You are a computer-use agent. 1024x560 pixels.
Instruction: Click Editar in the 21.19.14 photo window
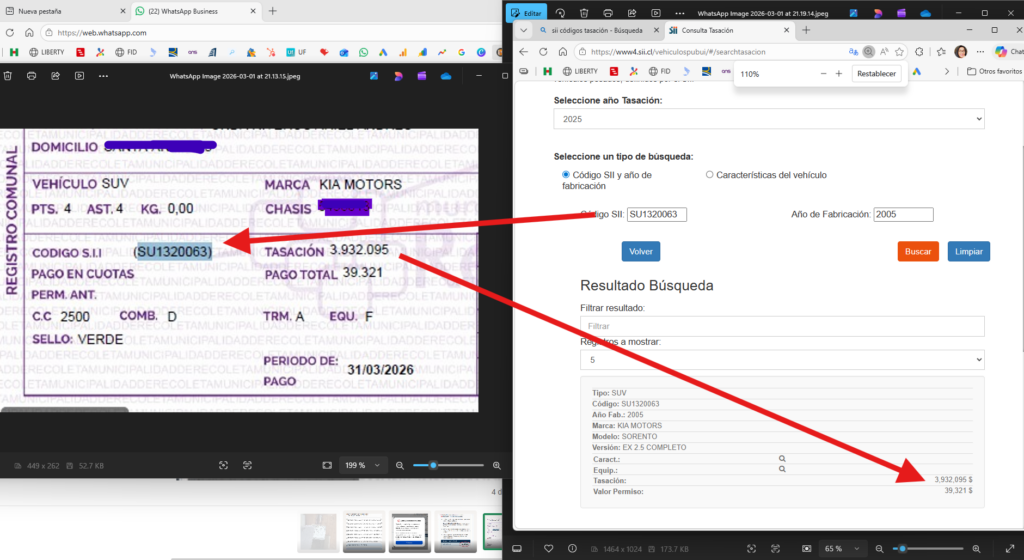[526, 13]
